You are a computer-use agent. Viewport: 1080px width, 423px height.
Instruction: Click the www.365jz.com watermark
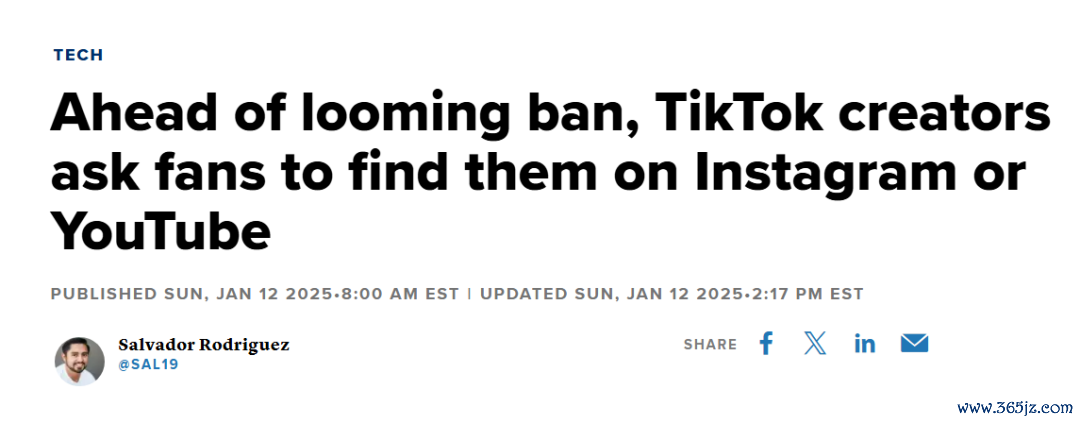point(1021,408)
